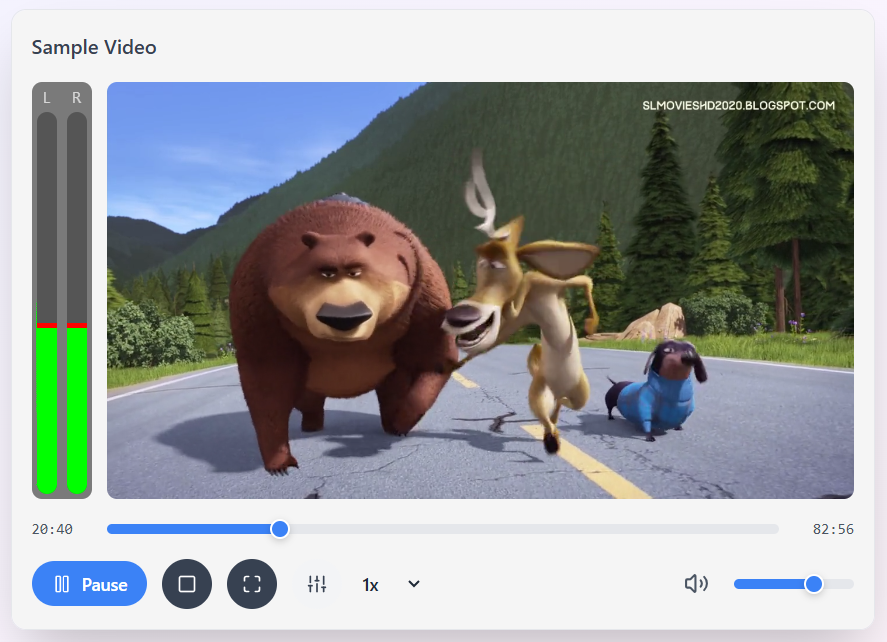Toggle playback by clicking Pause
The height and width of the screenshot is (642, 887).
point(89,584)
